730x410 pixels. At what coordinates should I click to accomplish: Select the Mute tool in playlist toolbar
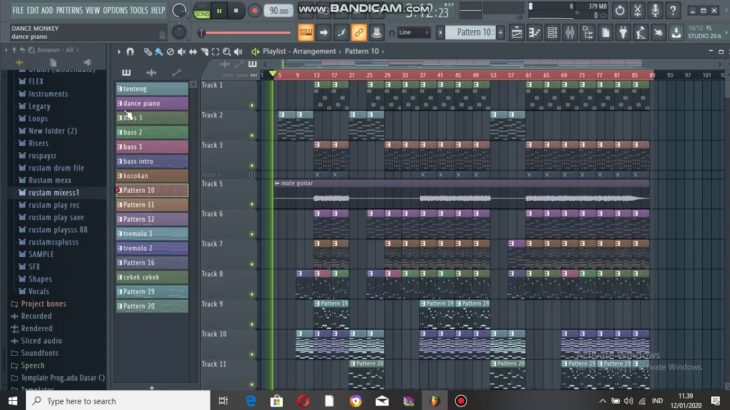(182, 52)
